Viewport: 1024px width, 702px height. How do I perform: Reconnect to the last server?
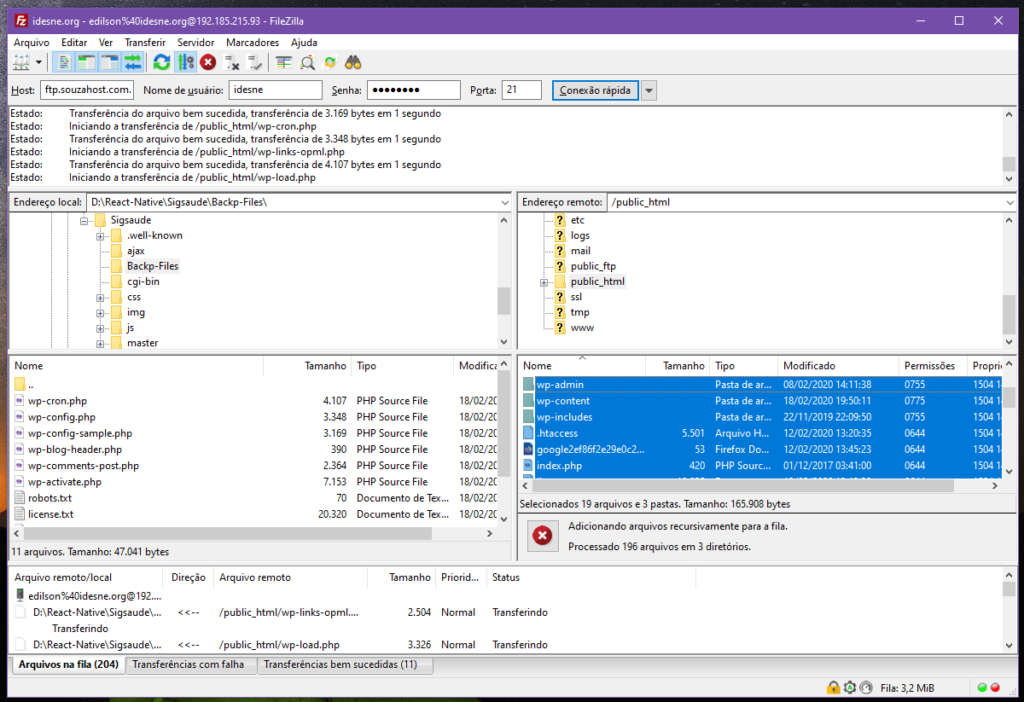tap(255, 63)
